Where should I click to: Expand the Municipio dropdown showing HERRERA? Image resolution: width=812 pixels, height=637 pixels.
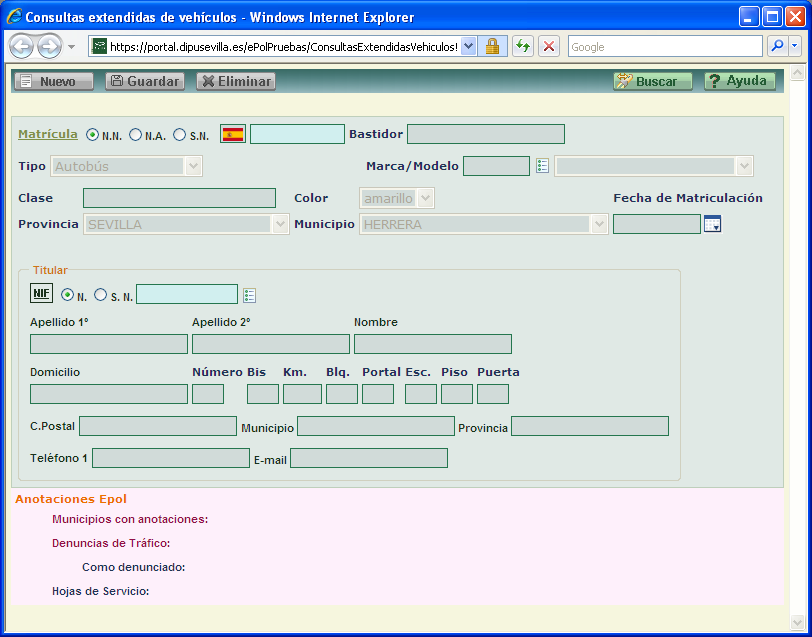(x=599, y=225)
